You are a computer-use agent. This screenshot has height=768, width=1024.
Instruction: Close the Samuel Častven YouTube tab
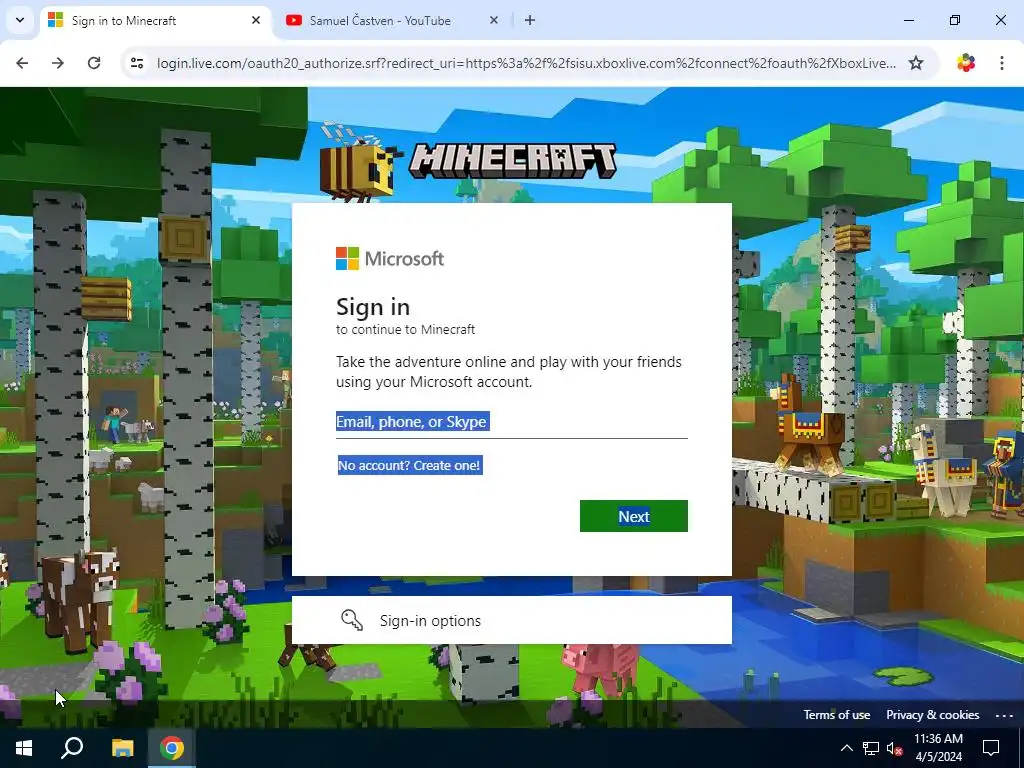[x=494, y=20]
